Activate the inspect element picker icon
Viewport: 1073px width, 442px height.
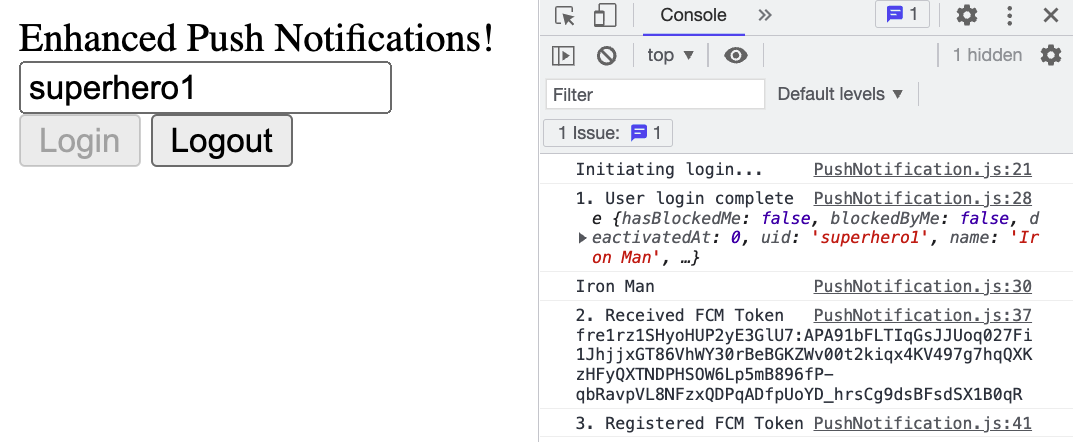(565, 16)
